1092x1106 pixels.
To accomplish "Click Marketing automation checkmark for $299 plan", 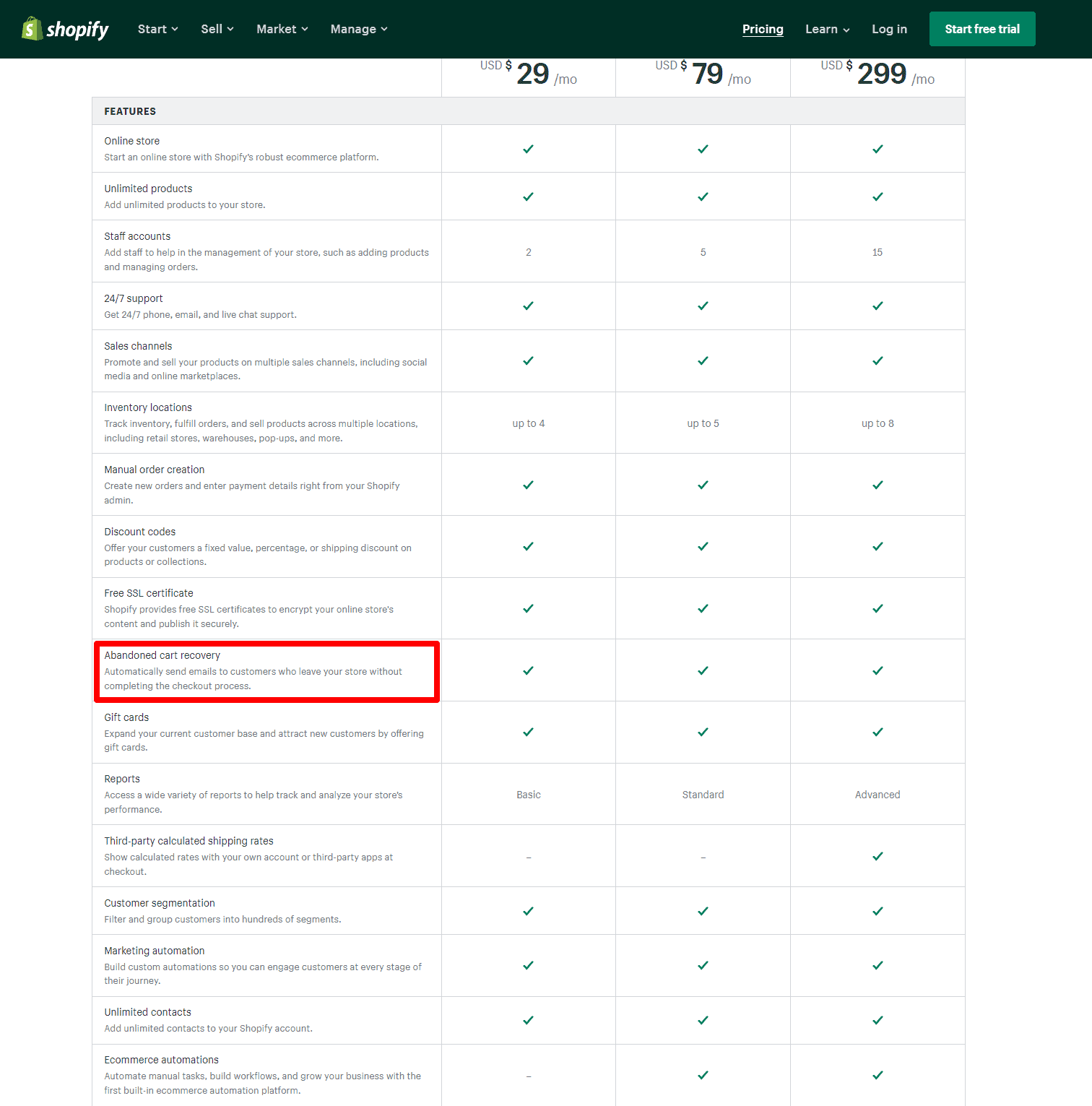I will click(877, 966).
